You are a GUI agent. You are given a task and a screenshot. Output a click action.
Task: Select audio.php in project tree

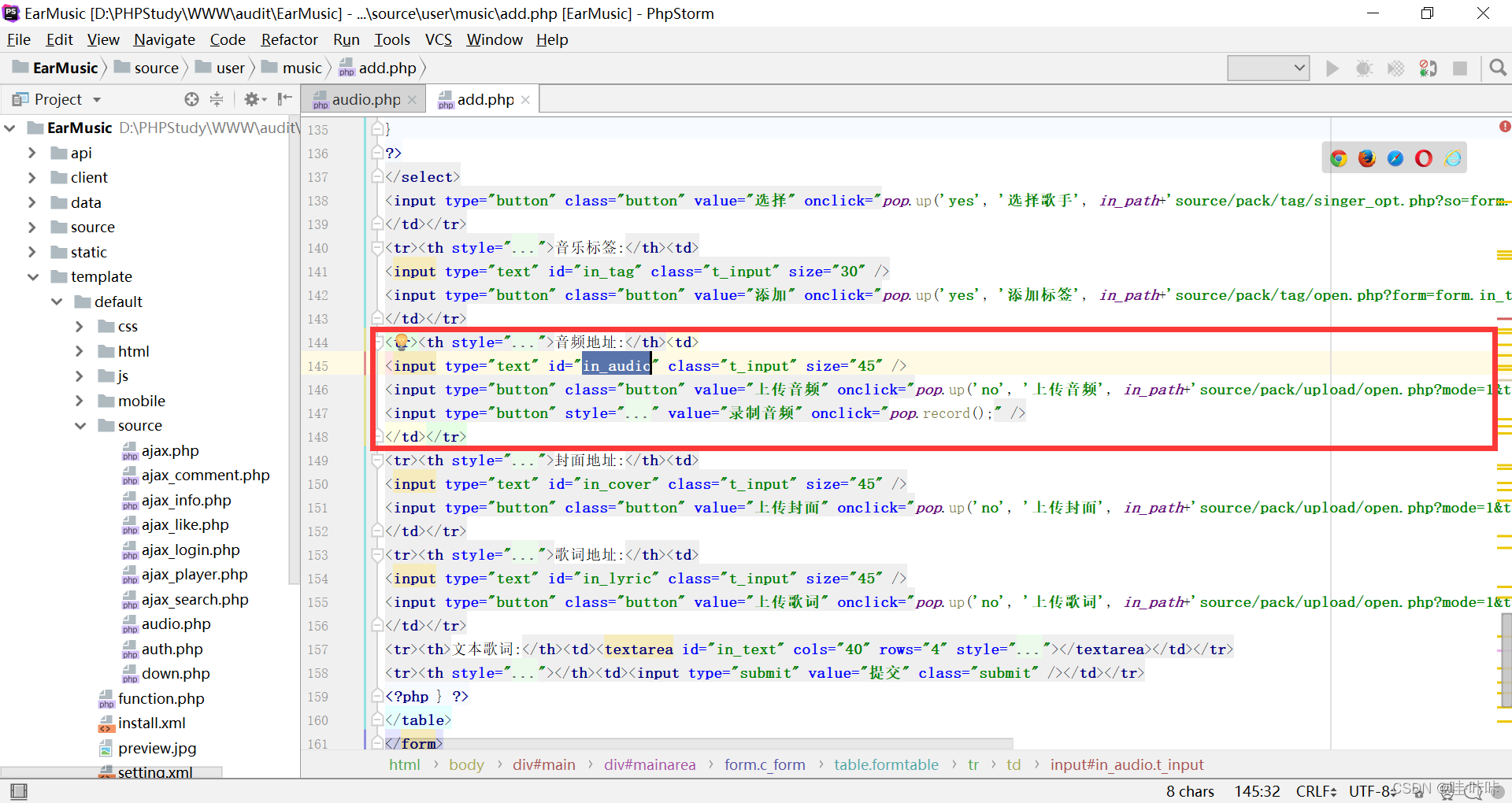(176, 624)
